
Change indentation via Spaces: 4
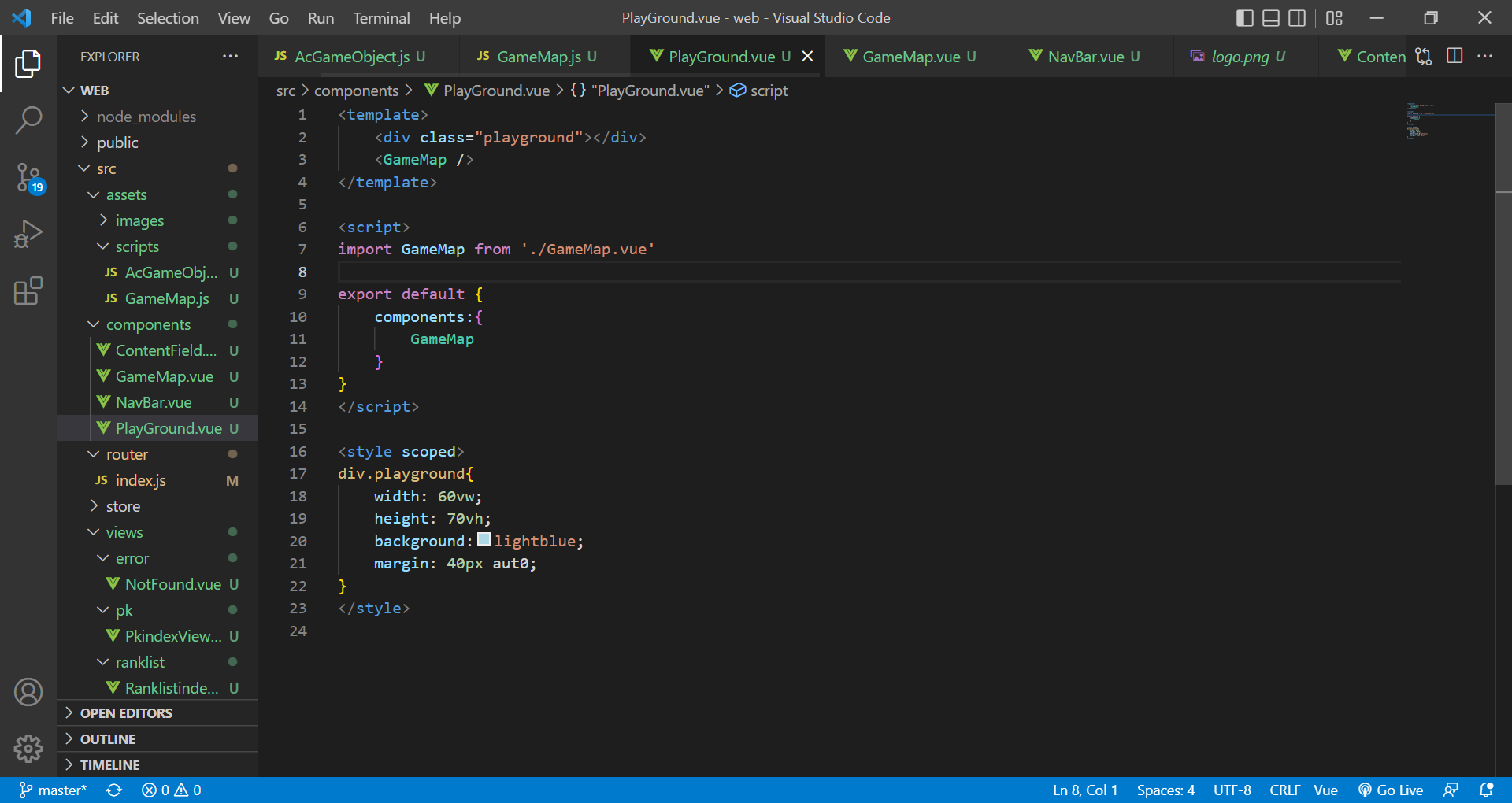[1165, 790]
